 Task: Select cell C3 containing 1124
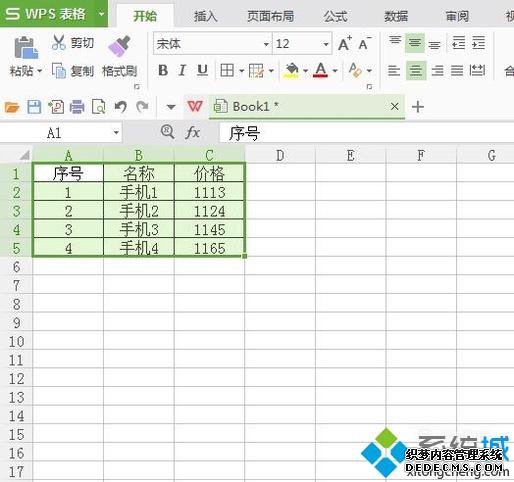(x=209, y=211)
